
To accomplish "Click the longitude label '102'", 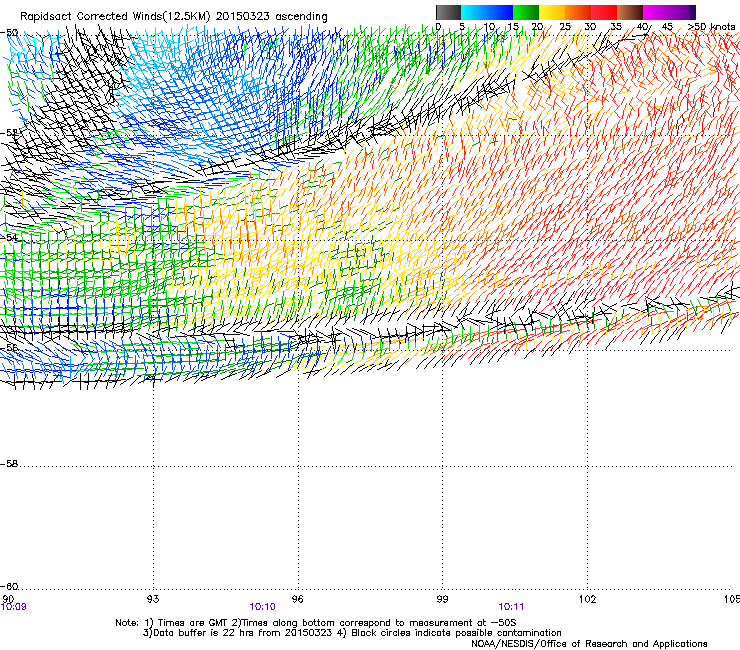I will click(x=587, y=599).
